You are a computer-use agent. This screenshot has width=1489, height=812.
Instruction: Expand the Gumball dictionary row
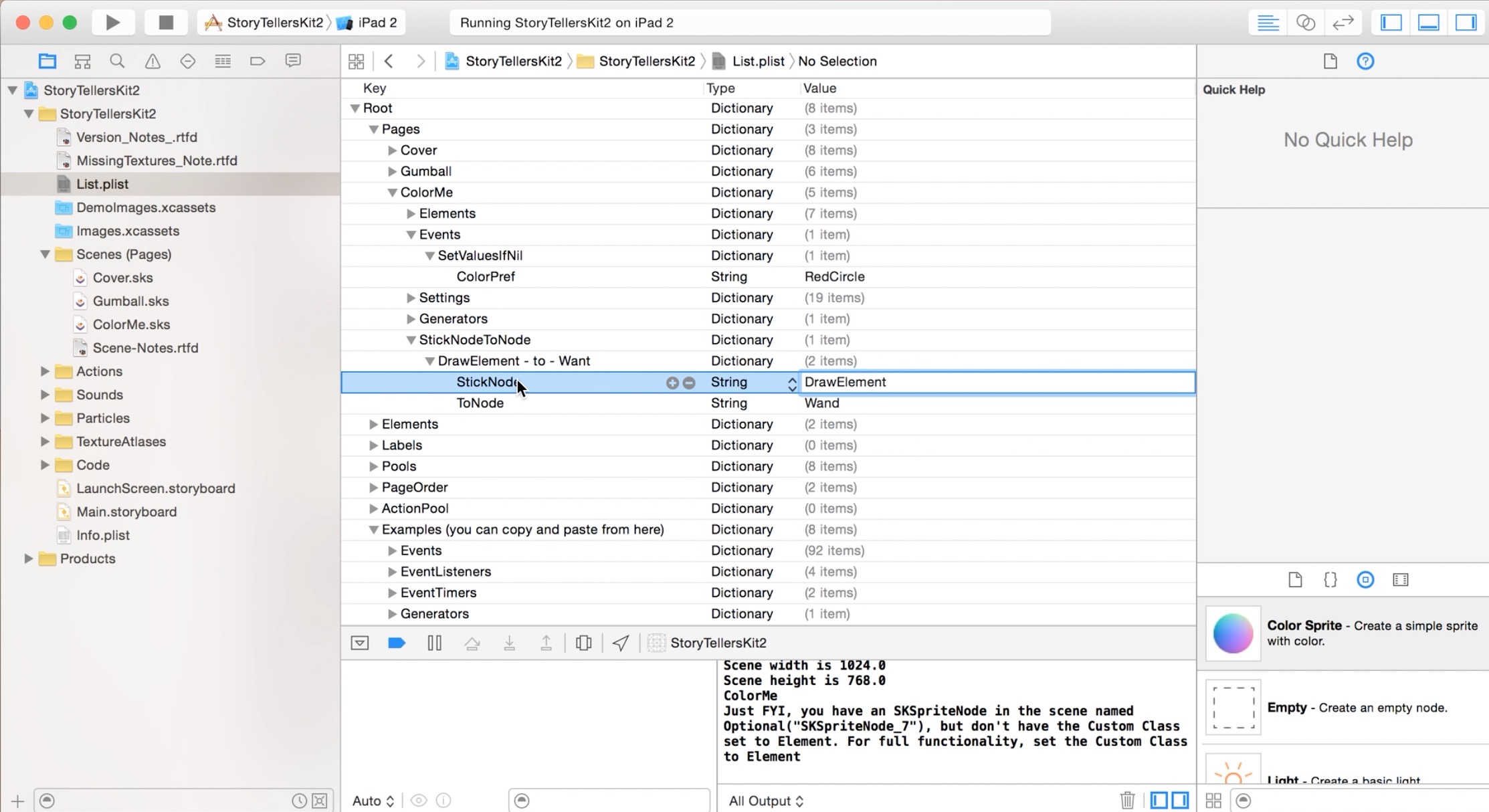pyautogui.click(x=393, y=171)
